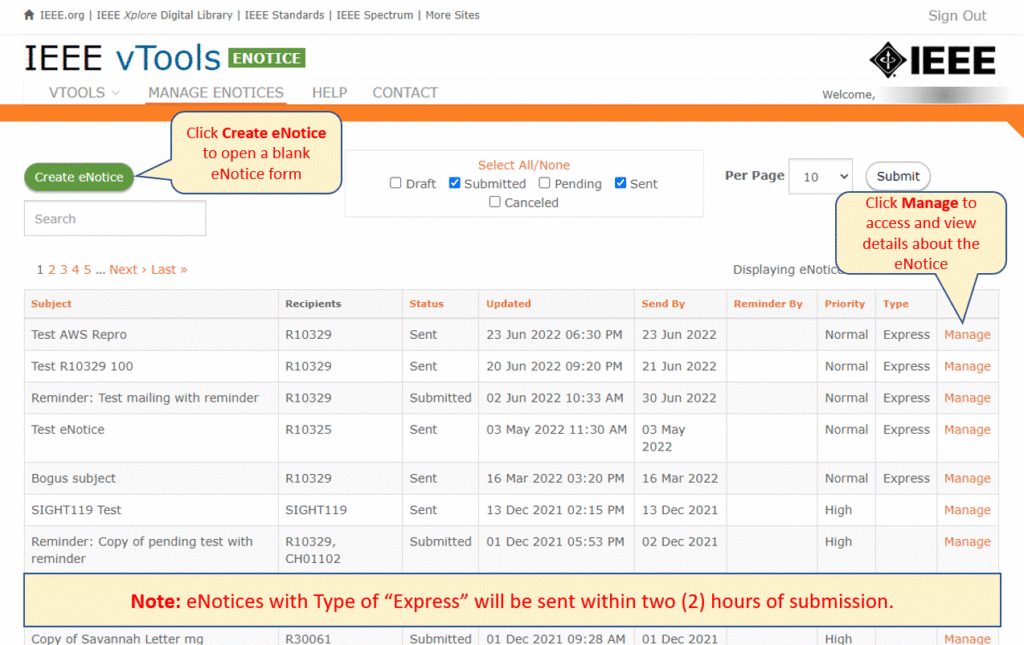Enable the Draft checkbox

click(395, 184)
